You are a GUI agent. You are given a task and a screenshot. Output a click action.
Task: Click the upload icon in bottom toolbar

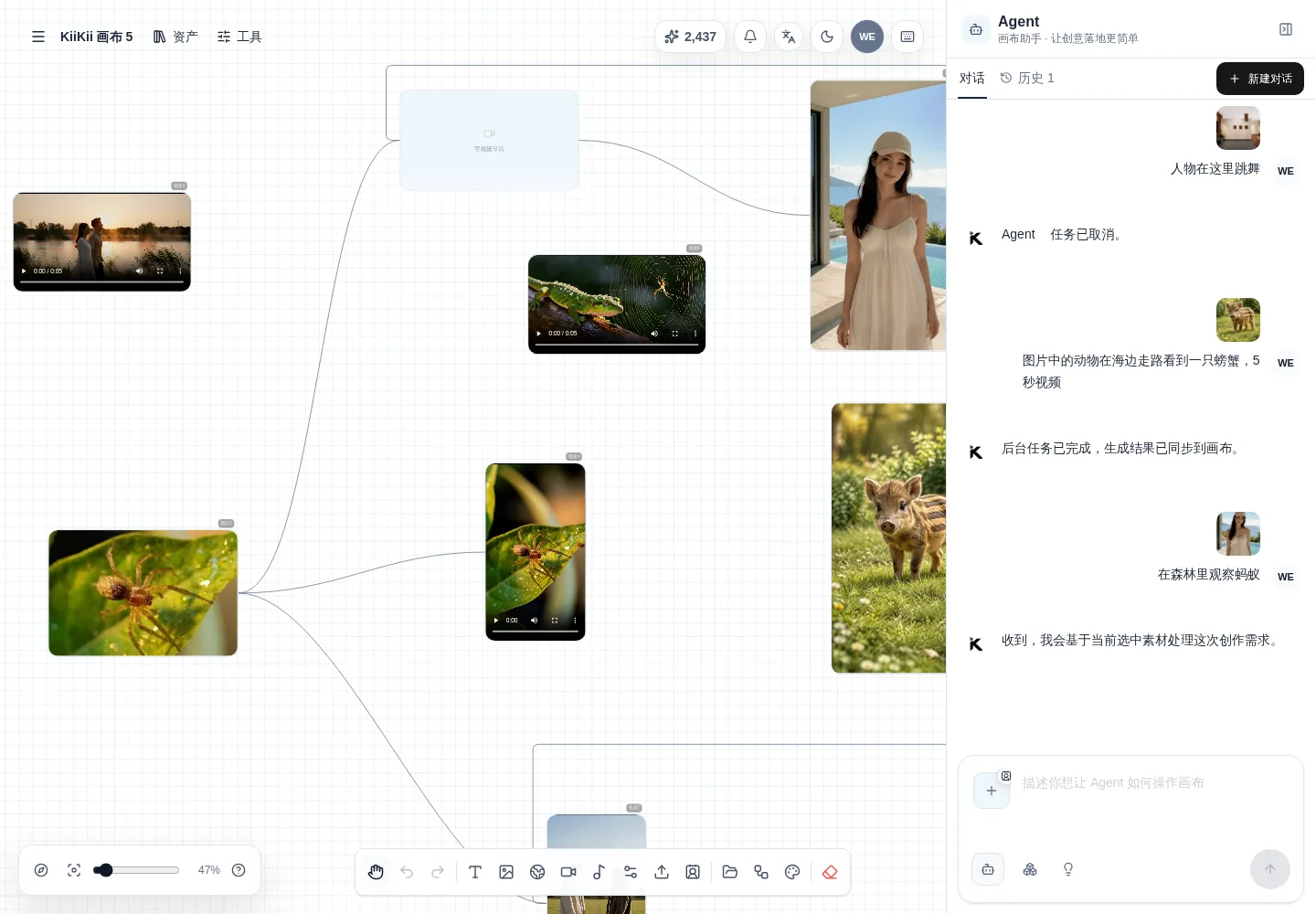coord(662,872)
